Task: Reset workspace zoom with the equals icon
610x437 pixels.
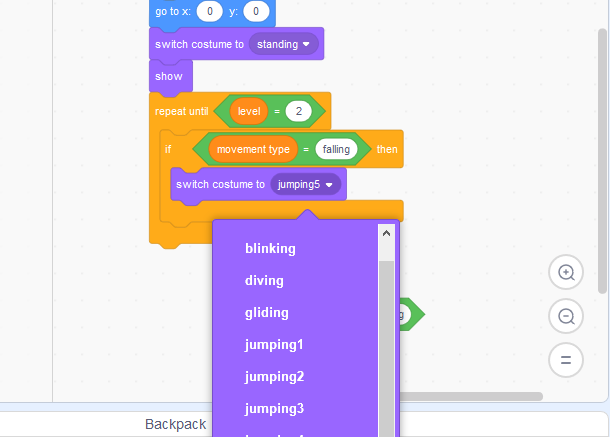Action: point(566,359)
